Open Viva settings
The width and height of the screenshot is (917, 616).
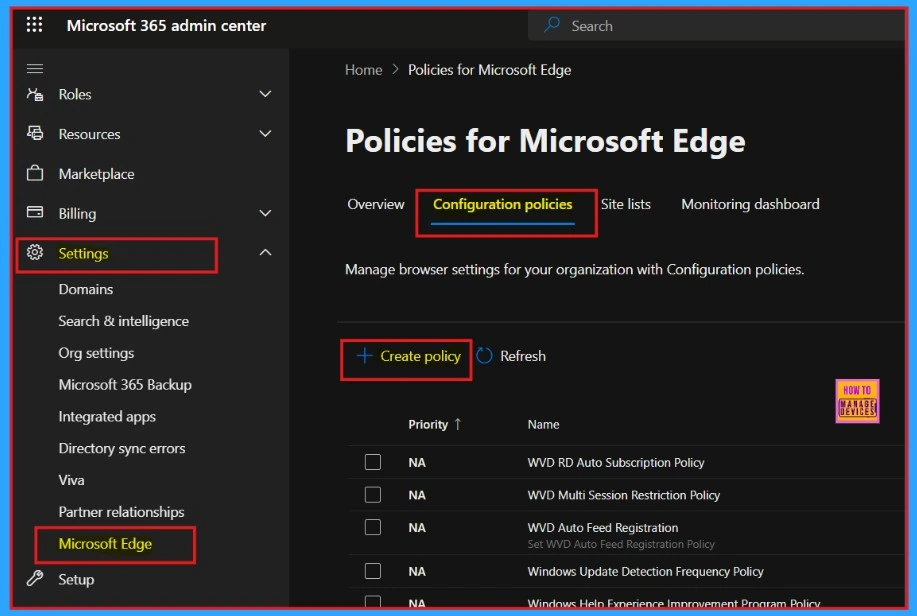coord(71,480)
